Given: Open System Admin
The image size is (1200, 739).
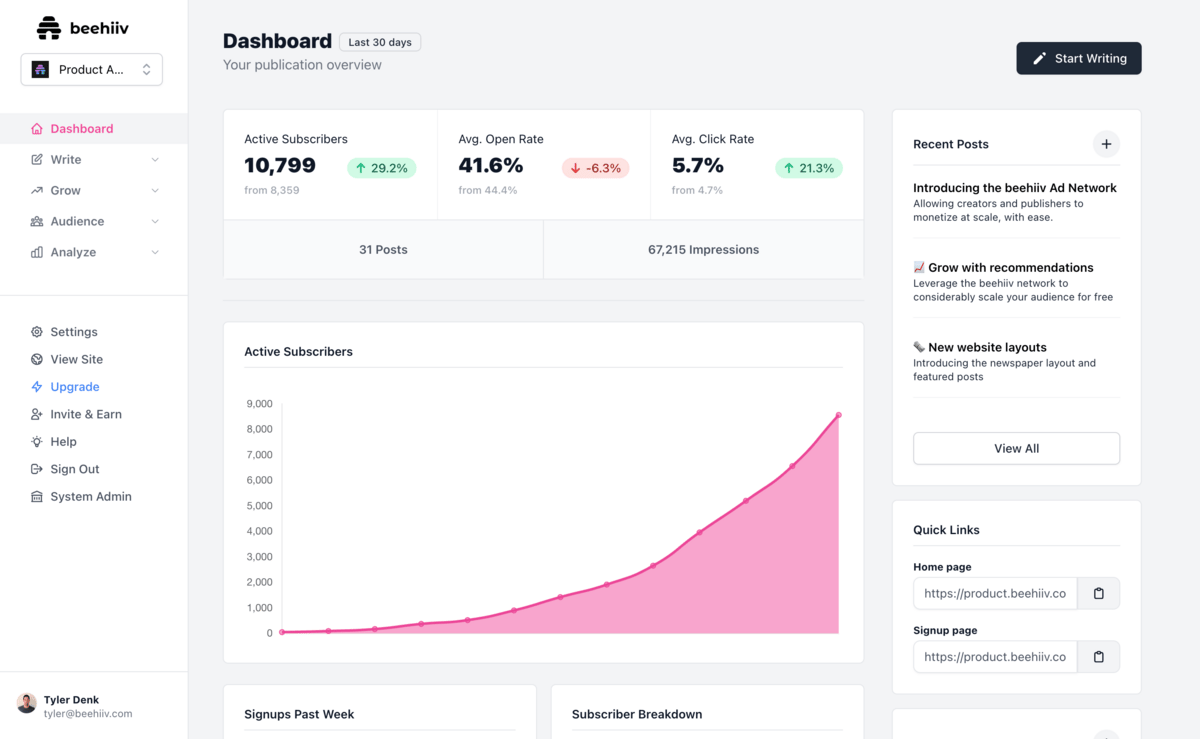Looking at the screenshot, I should pyautogui.click(x=91, y=497).
